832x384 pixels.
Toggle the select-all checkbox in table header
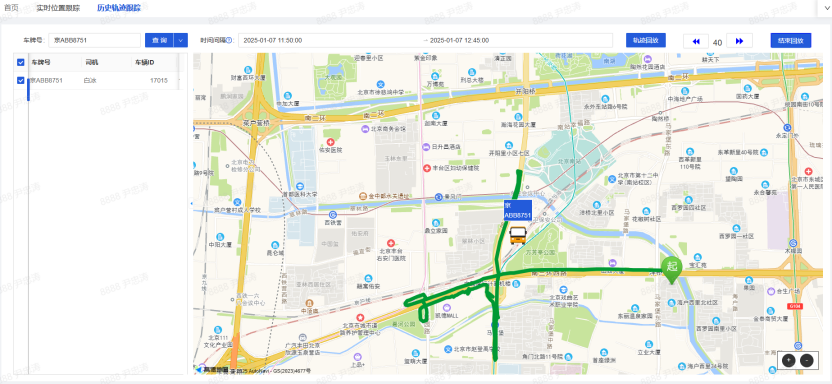(x=21, y=63)
